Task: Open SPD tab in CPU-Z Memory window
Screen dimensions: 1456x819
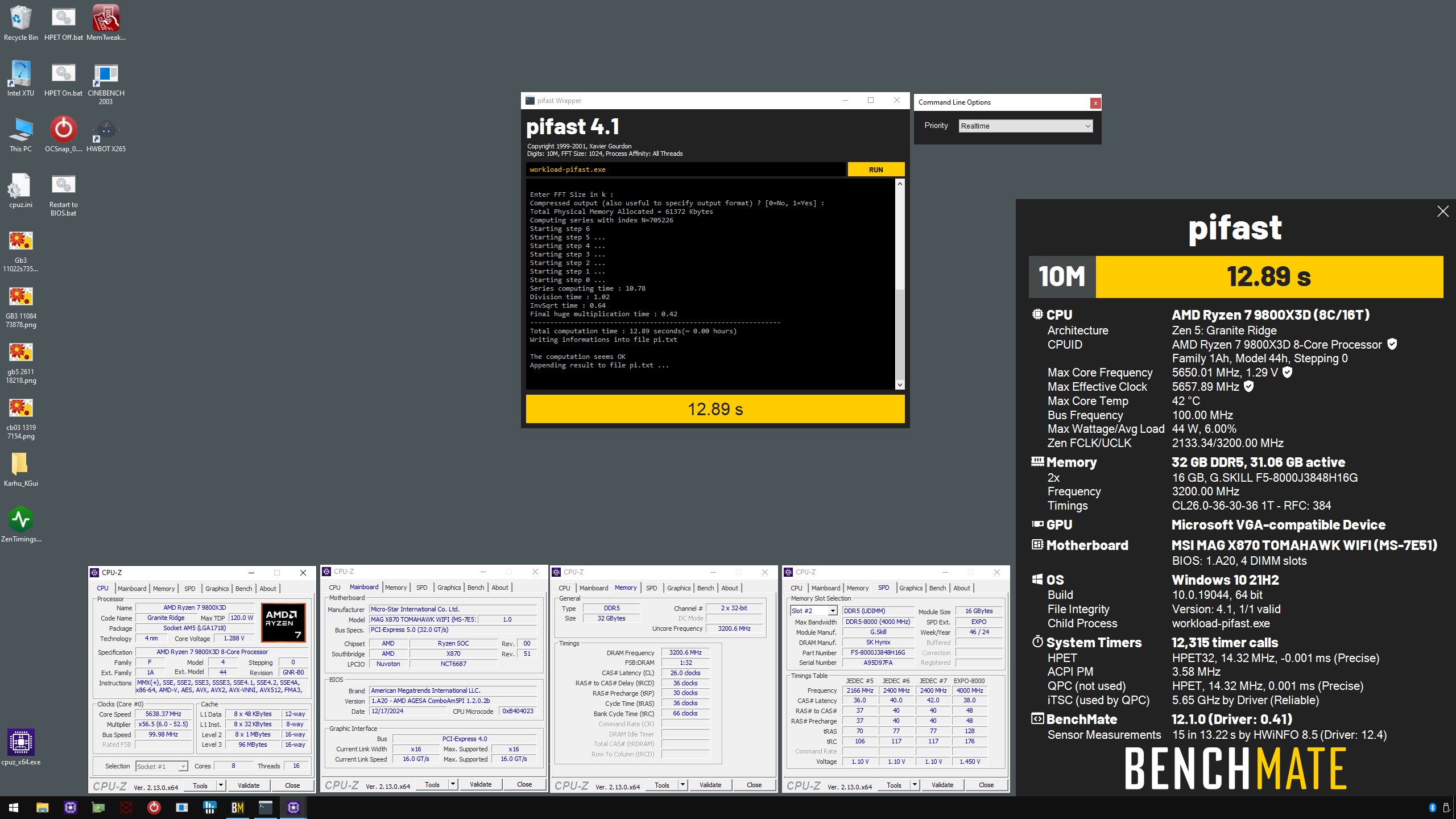Action: pos(652,588)
